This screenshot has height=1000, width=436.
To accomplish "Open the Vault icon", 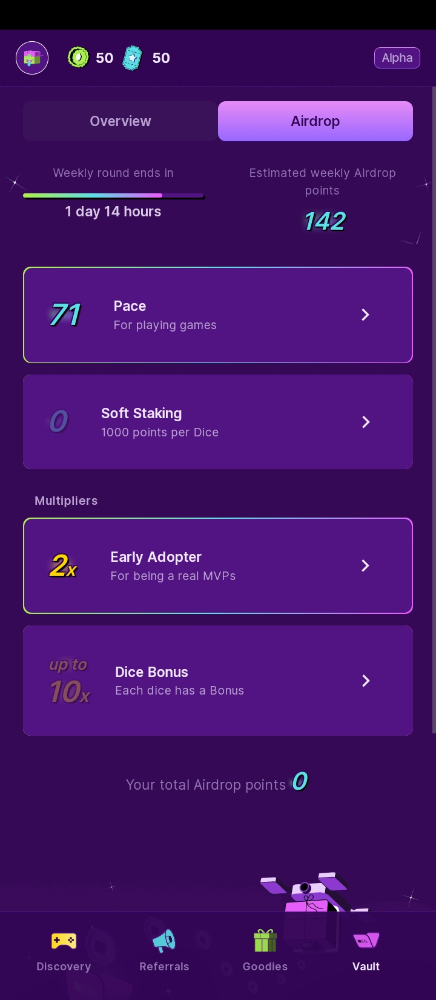I will click(x=366, y=940).
